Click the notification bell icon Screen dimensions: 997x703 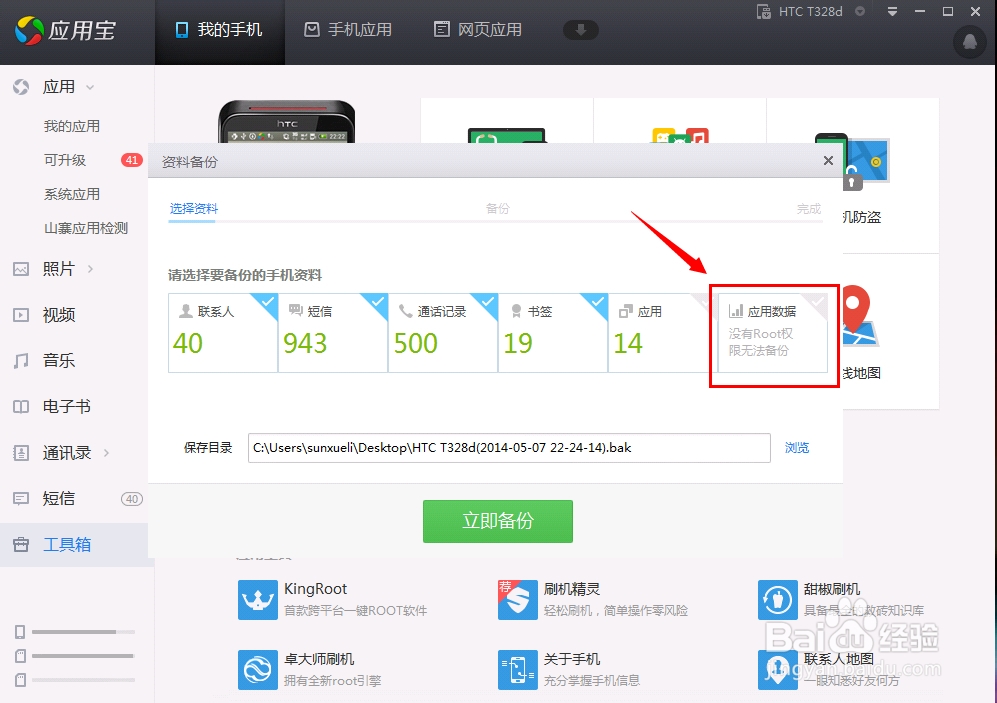[x=968, y=42]
